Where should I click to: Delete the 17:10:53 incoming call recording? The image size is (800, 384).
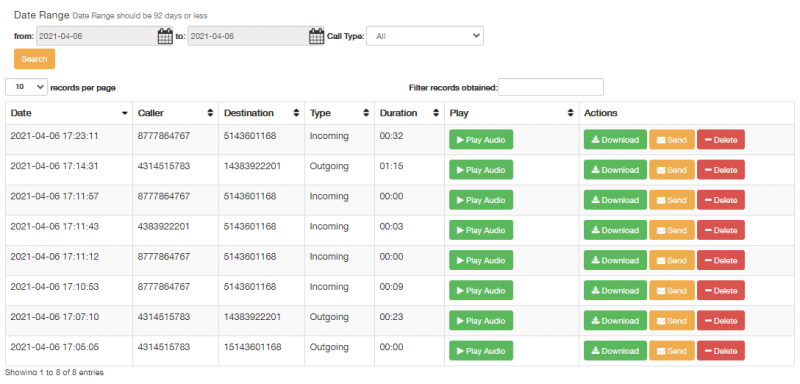tap(721, 291)
